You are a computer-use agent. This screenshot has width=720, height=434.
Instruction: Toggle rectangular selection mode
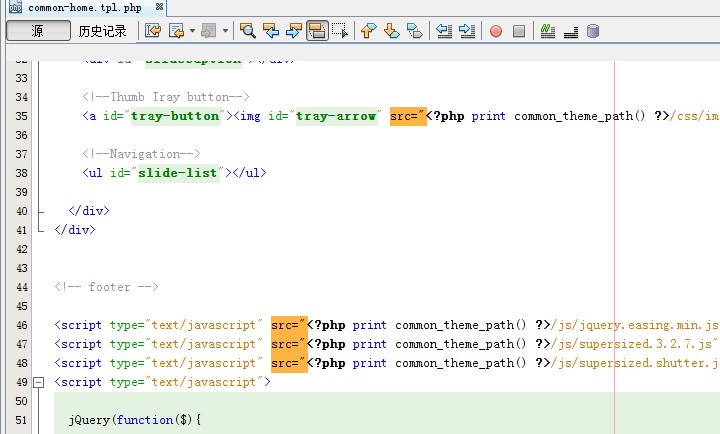coord(340,31)
